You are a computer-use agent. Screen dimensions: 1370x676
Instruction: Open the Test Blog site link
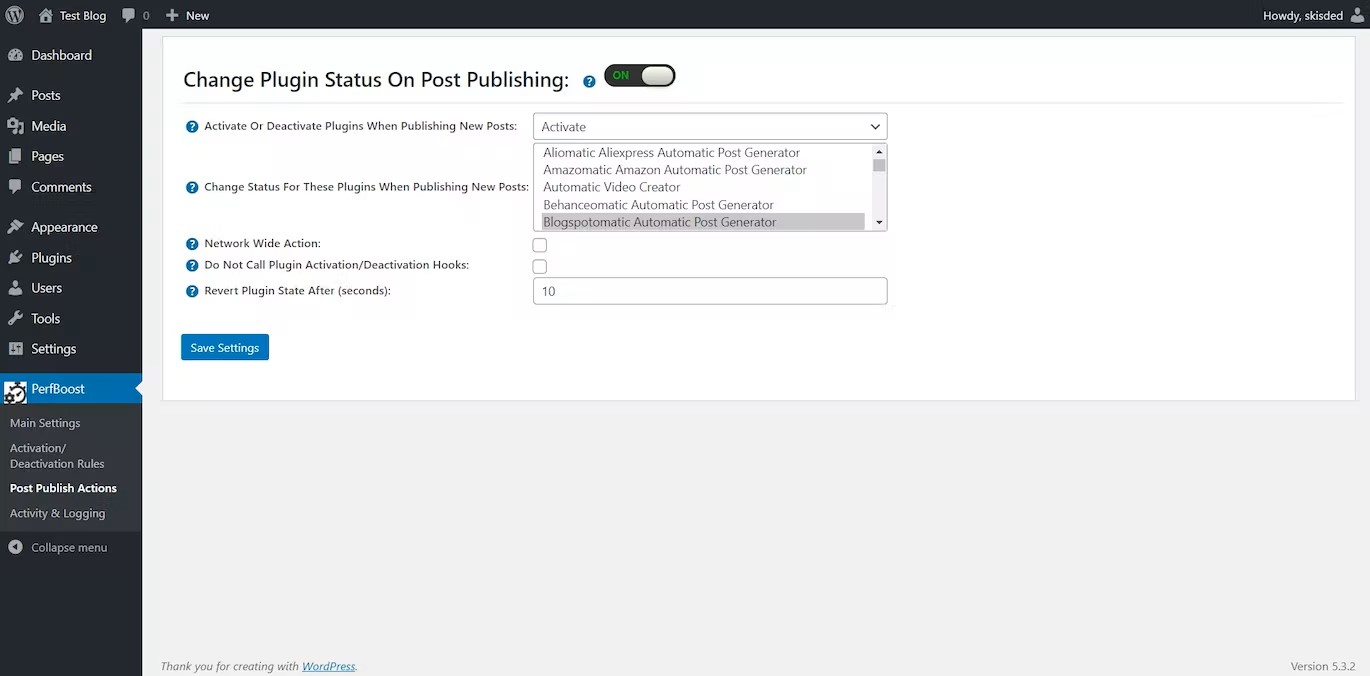[83, 16]
